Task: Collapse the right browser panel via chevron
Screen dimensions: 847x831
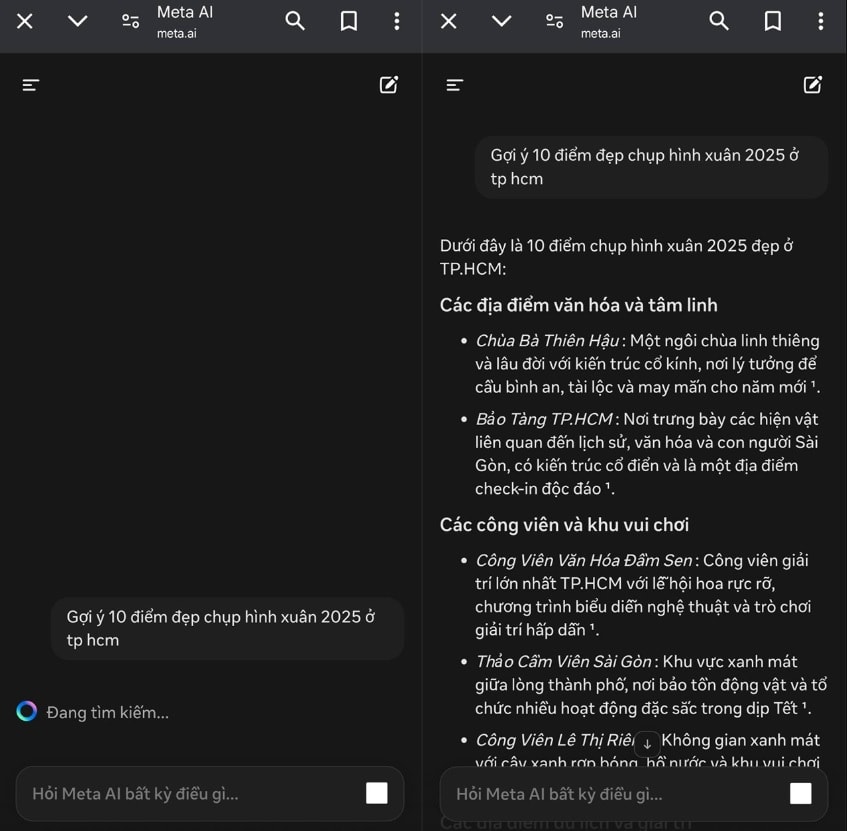Action: 501,21
